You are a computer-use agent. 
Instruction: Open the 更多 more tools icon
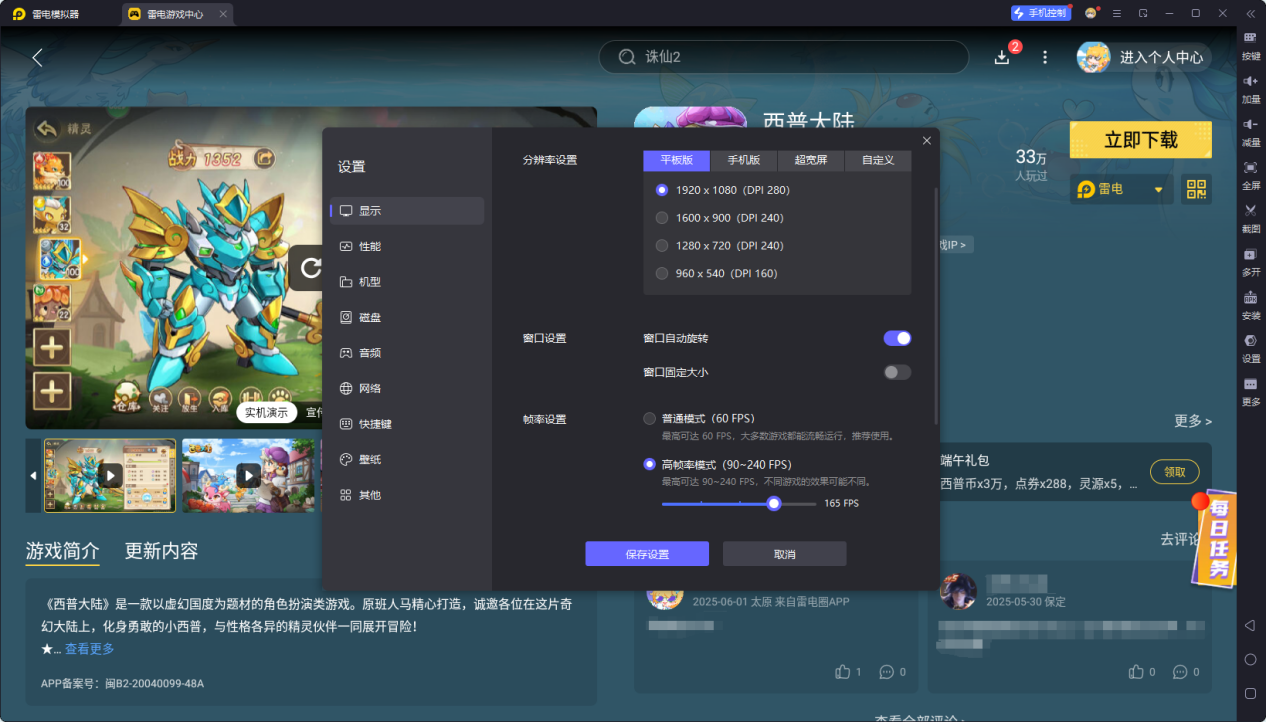coord(1250,384)
